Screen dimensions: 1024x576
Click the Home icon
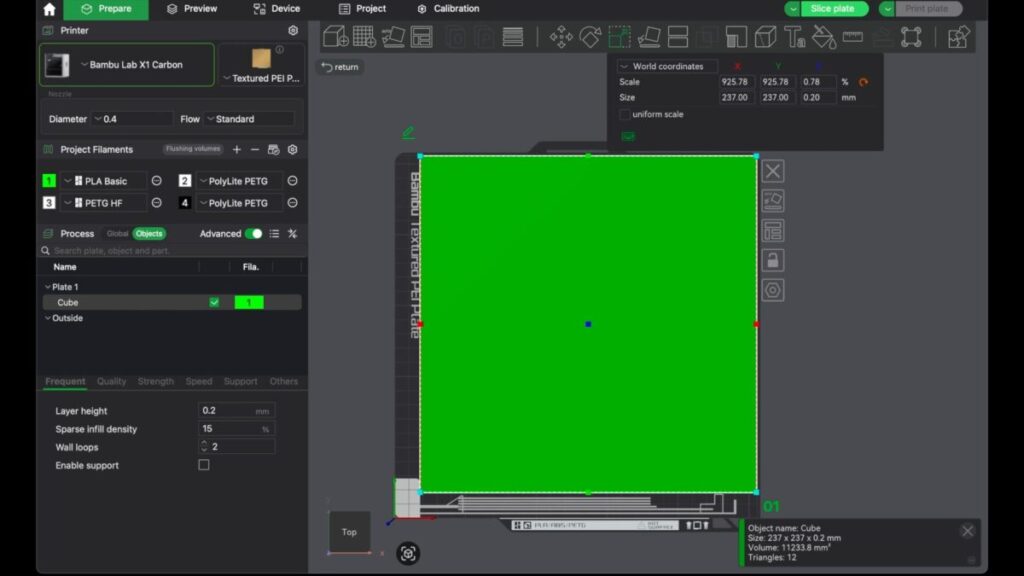(49, 9)
